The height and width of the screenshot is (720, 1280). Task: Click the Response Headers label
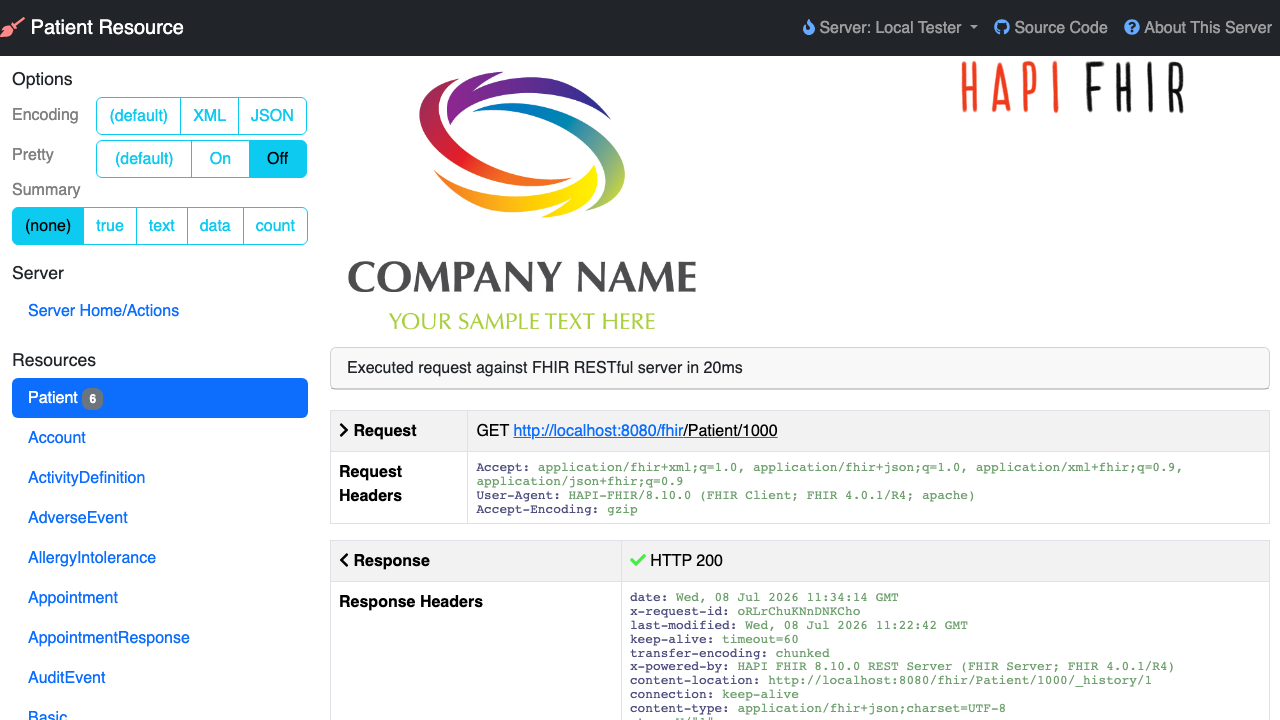[x=411, y=602]
